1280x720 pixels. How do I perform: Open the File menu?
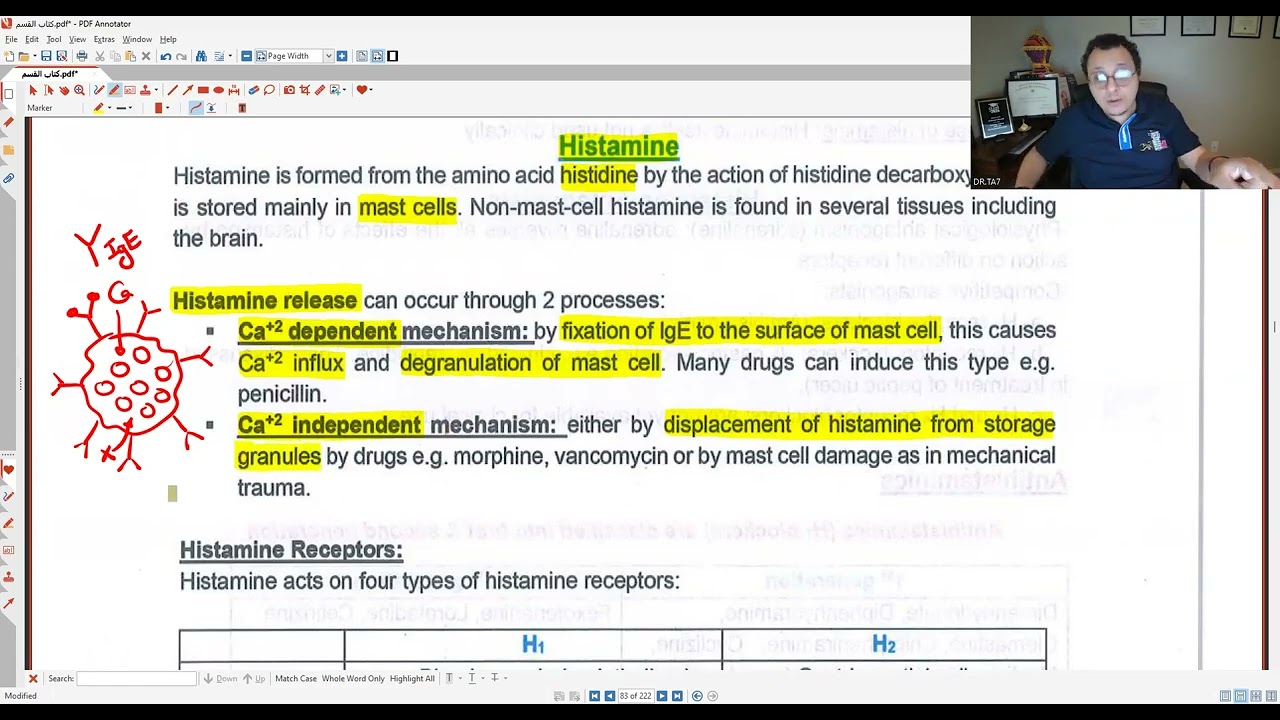[x=11, y=39]
